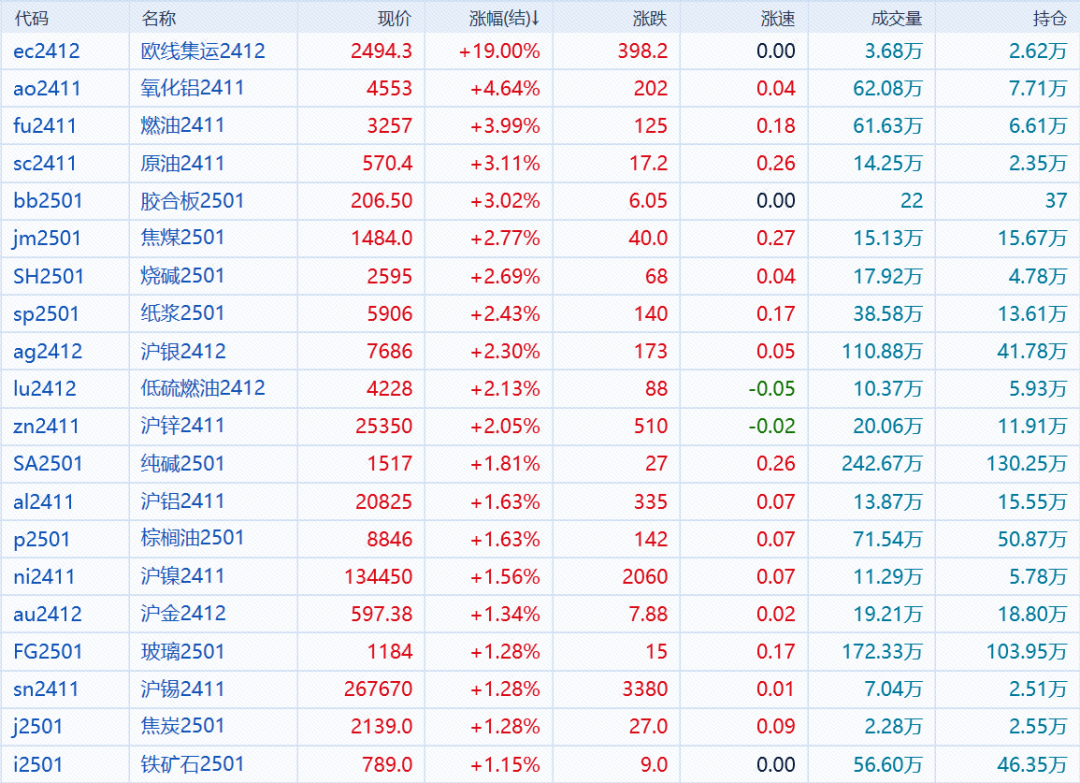Select the 沪锌2411 contract name
The width and height of the screenshot is (1080, 783).
click(x=183, y=426)
